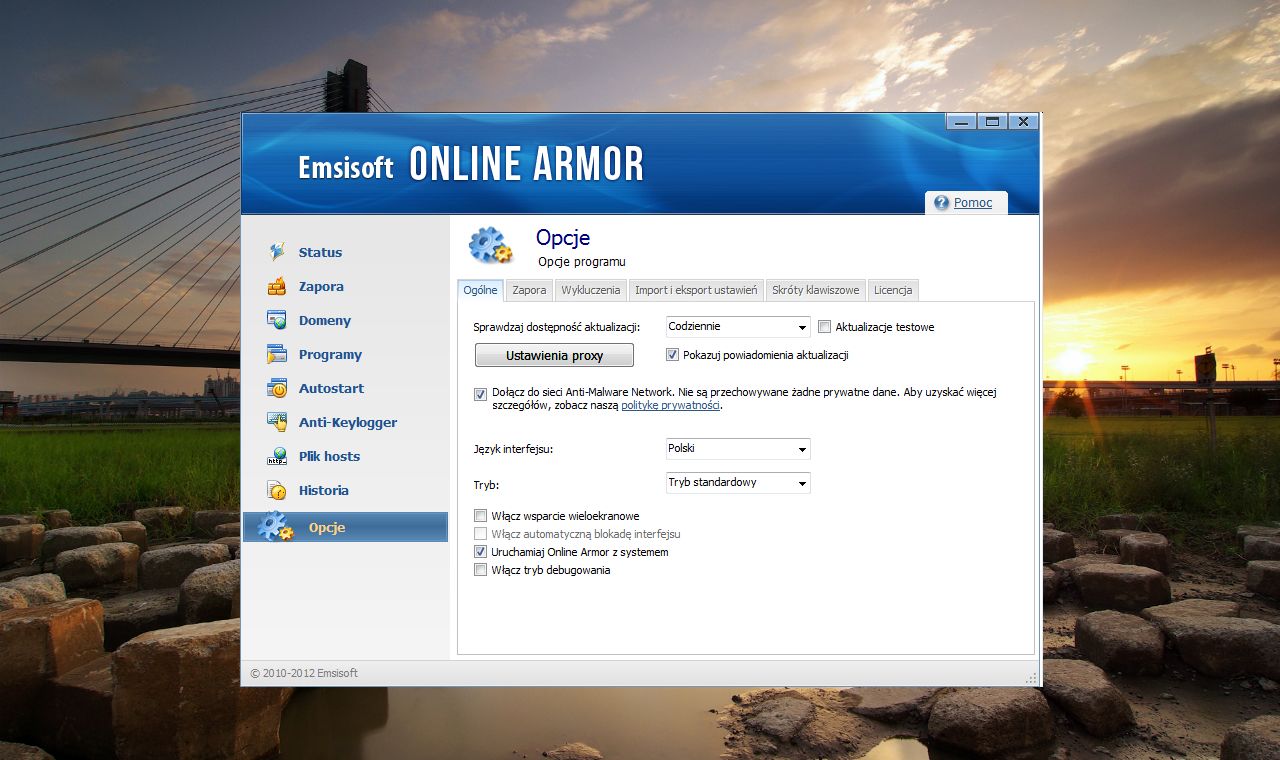
Task: Click the Anti-Keylogger sidebar icon
Action: (277, 422)
